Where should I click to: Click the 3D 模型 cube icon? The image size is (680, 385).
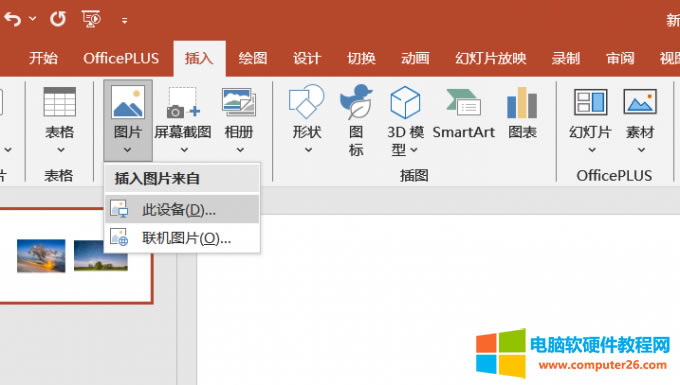[405, 102]
